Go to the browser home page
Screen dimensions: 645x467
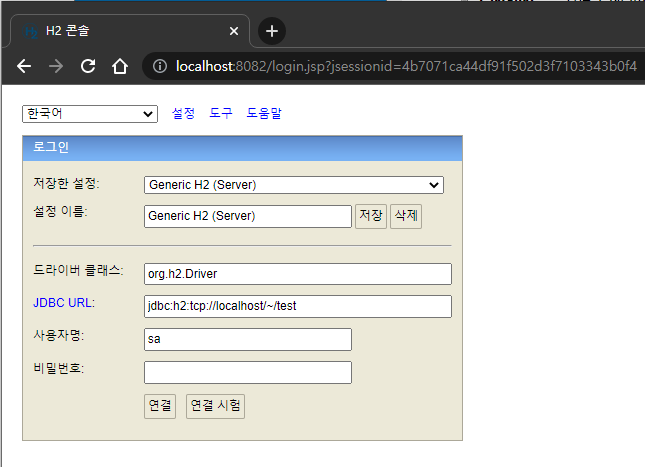120,66
